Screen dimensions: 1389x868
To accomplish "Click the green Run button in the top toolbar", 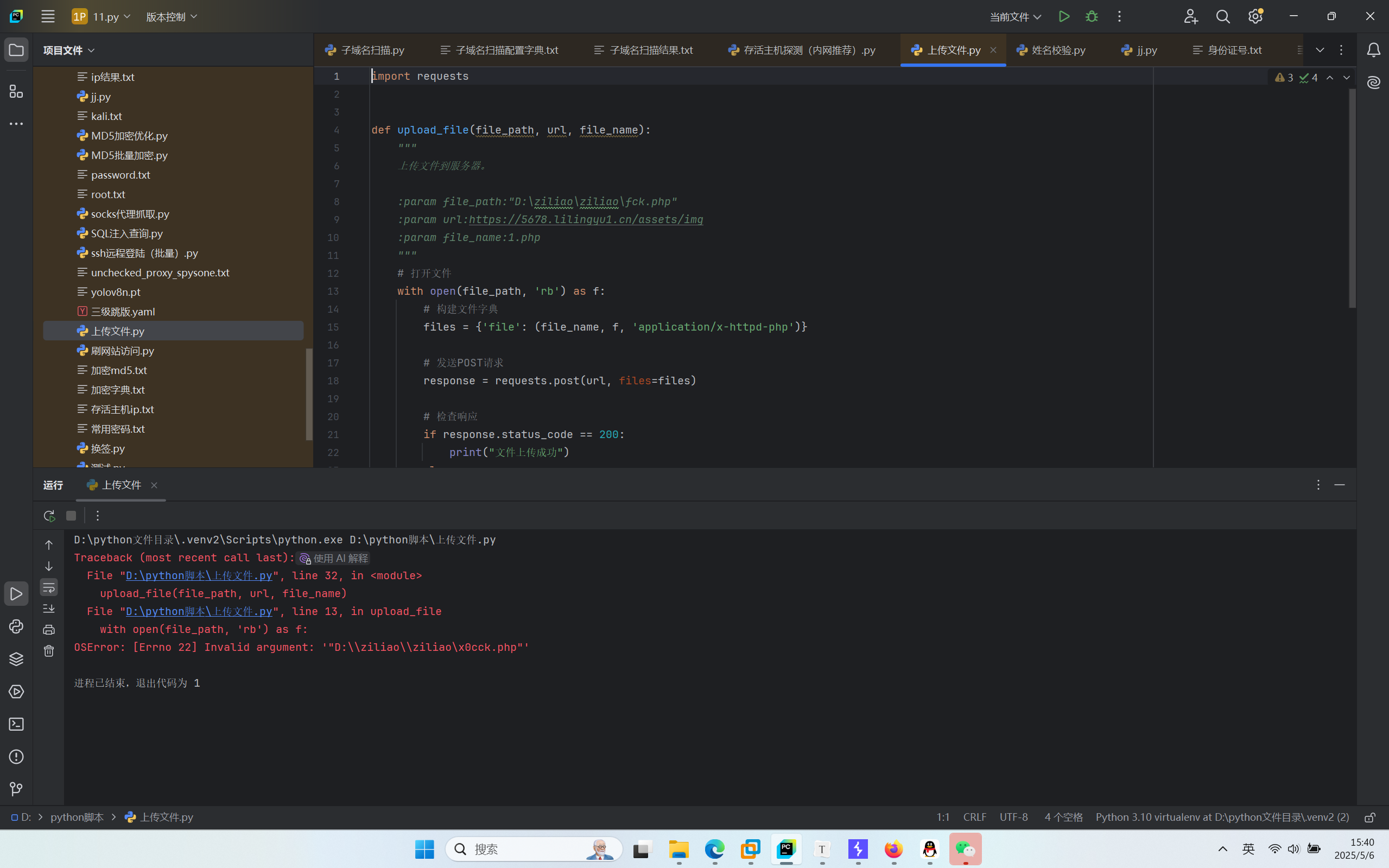I will 1063,17.
